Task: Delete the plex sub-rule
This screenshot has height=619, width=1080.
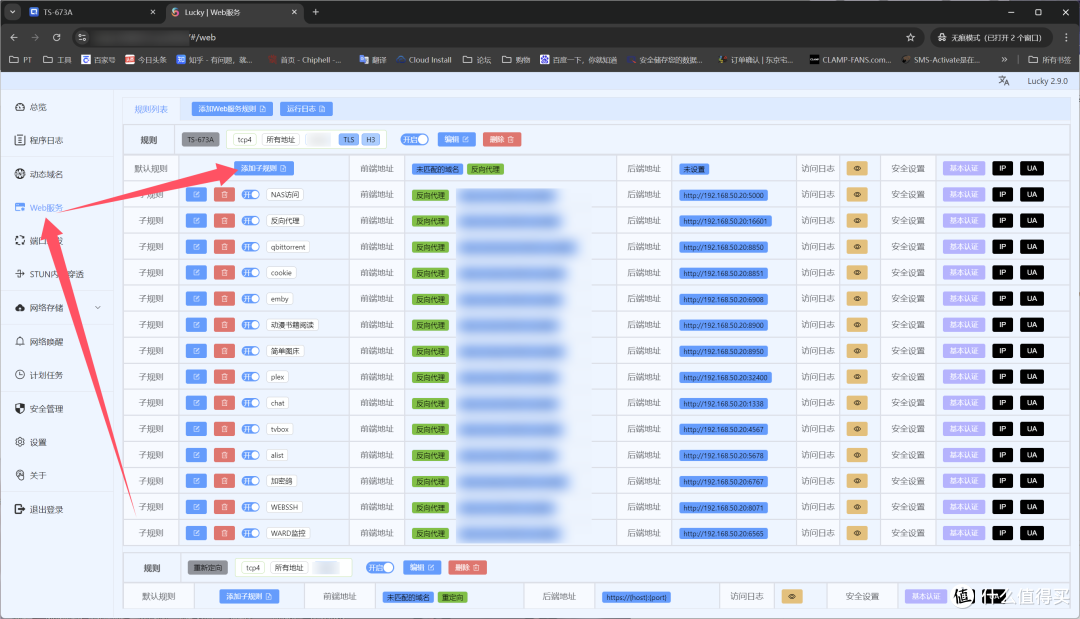Action: point(224,377)
